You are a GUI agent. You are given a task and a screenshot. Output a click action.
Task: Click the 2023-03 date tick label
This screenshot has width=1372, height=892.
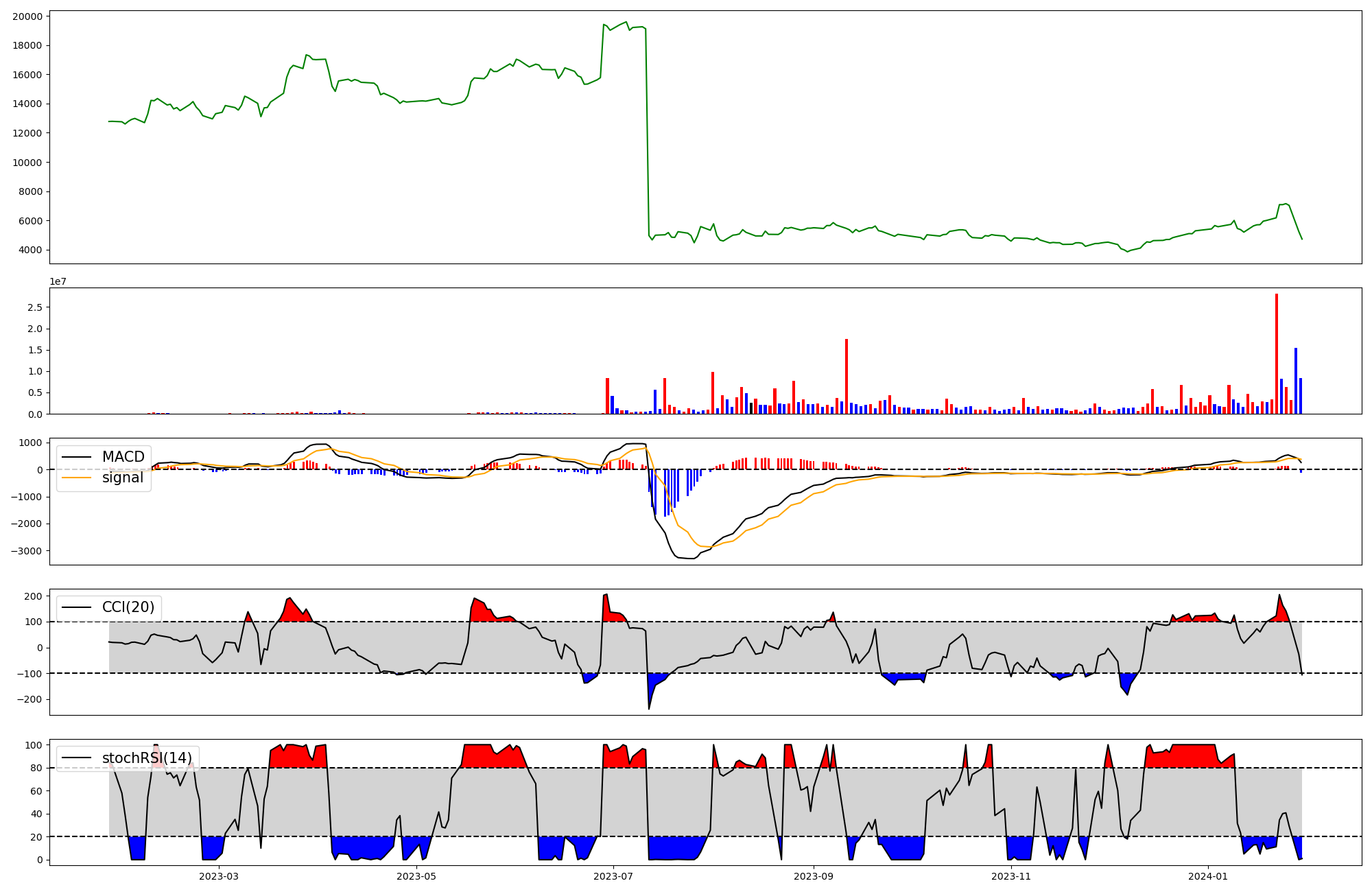[x=219, y=876]
